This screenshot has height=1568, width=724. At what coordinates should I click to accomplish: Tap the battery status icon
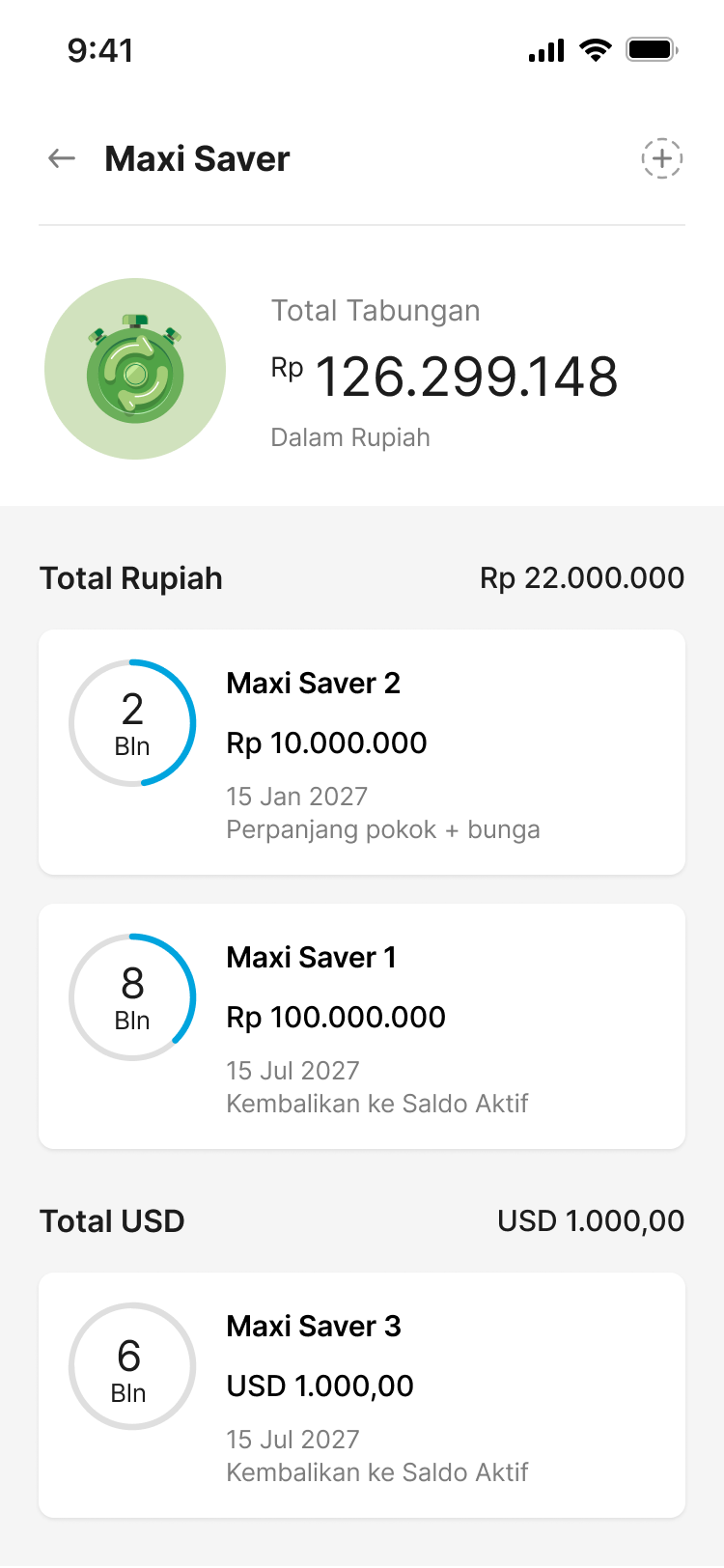point(652,50)
